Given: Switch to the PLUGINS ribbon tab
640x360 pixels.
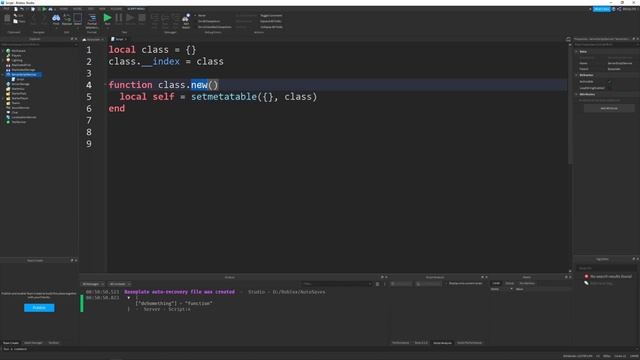Looking at the screenshot, I should pyautogui.click(x=116, y=9).
